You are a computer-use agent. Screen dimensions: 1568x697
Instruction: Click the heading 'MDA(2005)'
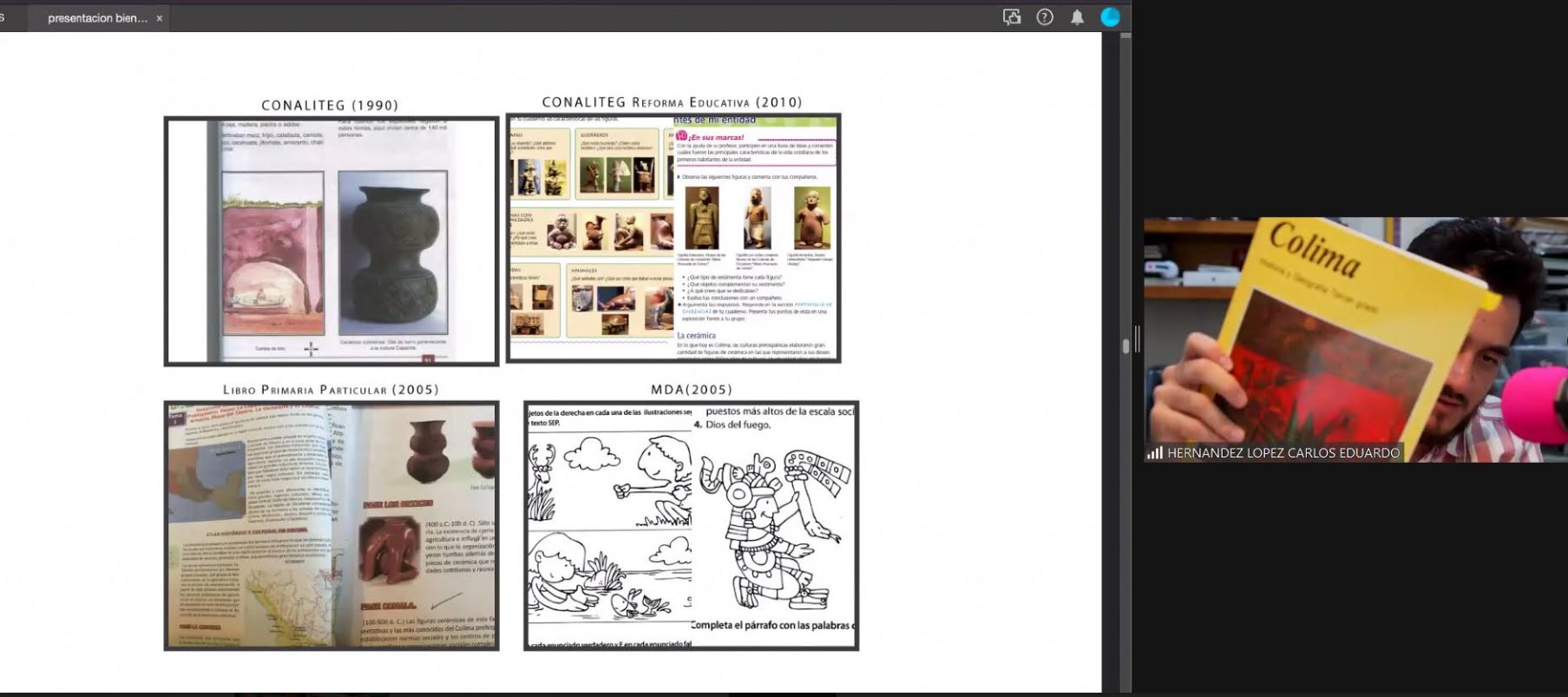(692, 390)
